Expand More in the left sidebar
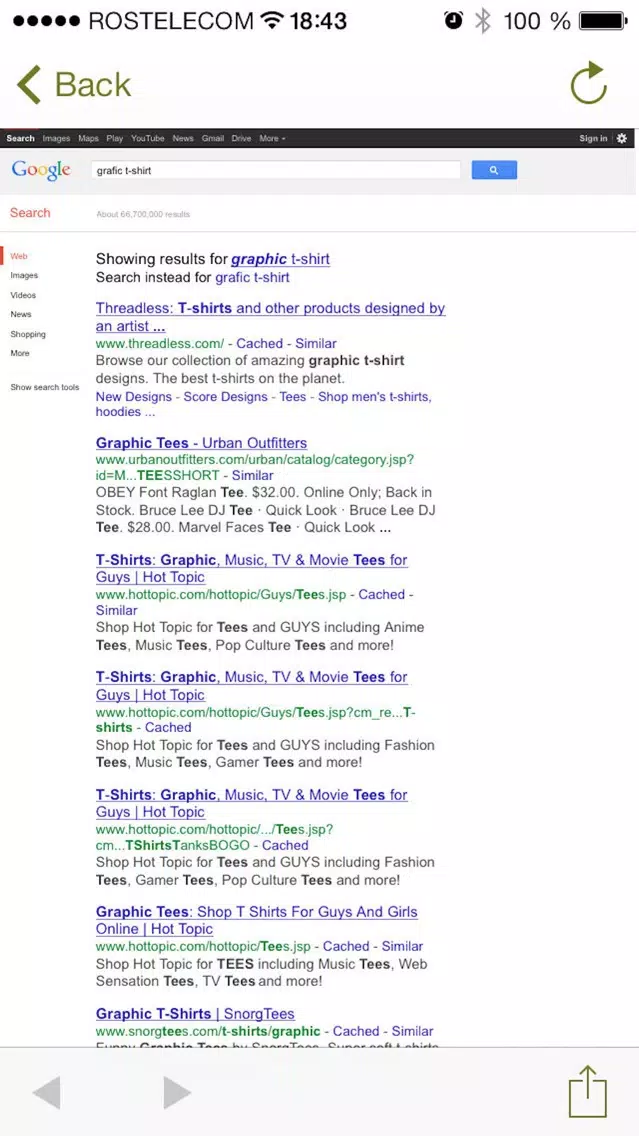 click(20, 354)
